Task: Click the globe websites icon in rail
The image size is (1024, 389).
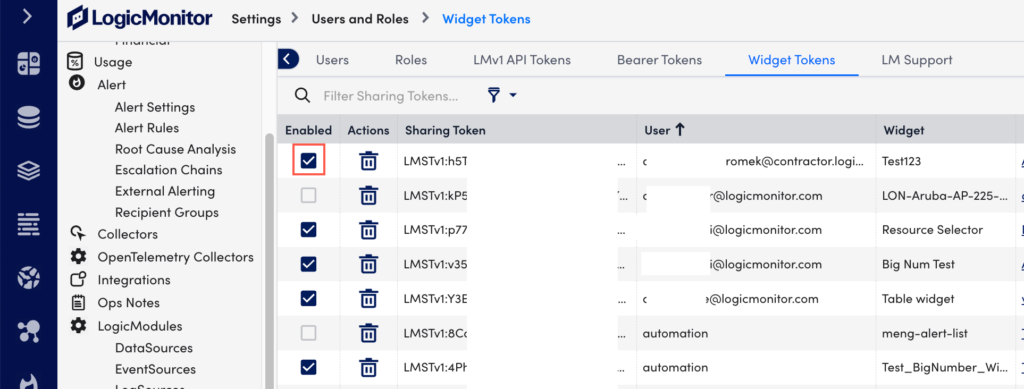Action: tap(28, 278)
